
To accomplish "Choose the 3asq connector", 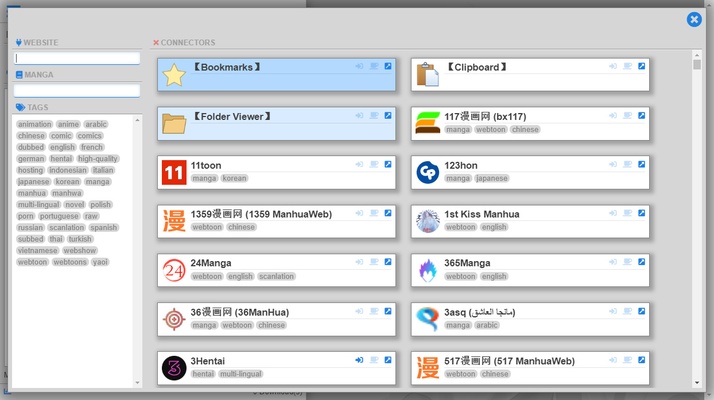I will pos(530,319).
